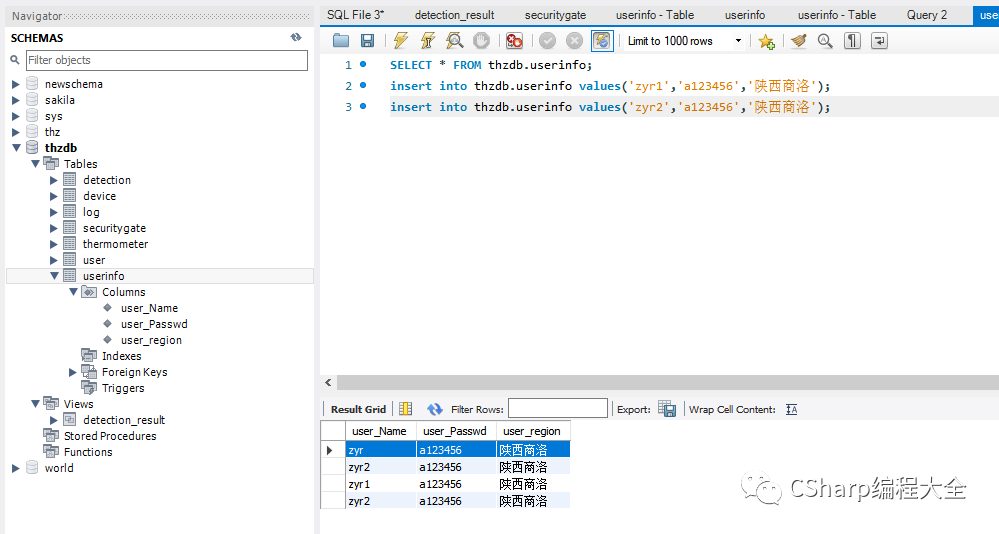Sort by user_Passwd column header
The width and height of the screenshot is (999, 534).
(x=455, y=431)
